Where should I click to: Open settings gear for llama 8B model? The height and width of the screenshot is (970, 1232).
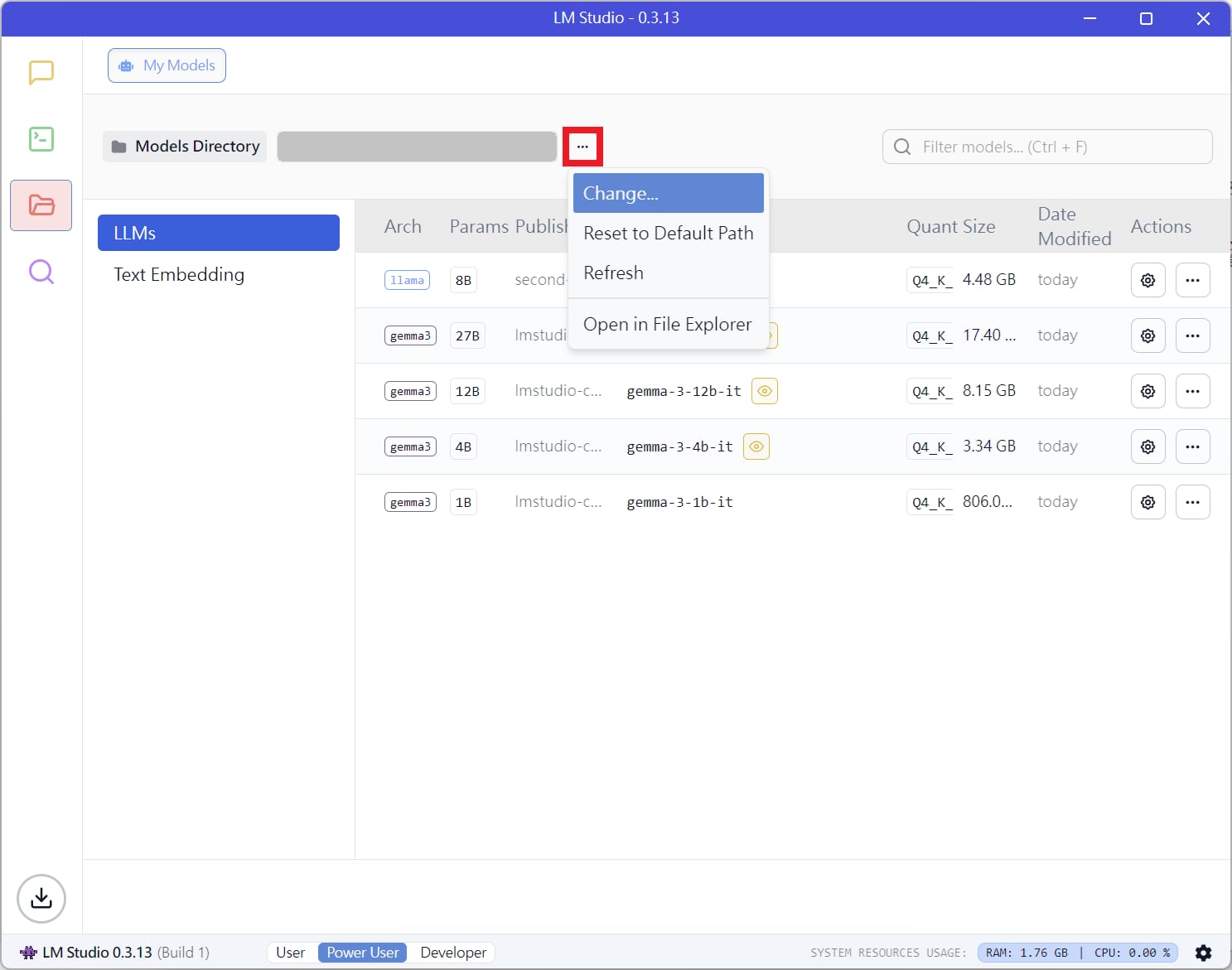[1148, 280]
